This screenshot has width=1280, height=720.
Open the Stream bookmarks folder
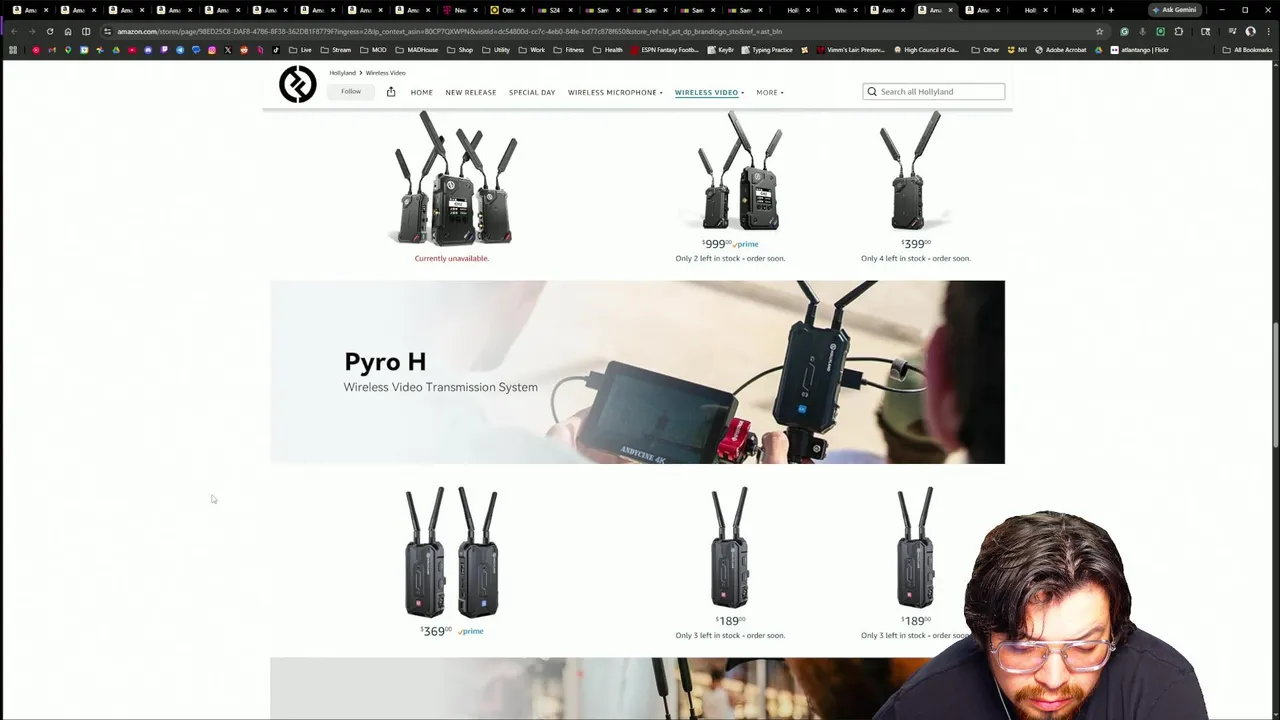[336, 50]
